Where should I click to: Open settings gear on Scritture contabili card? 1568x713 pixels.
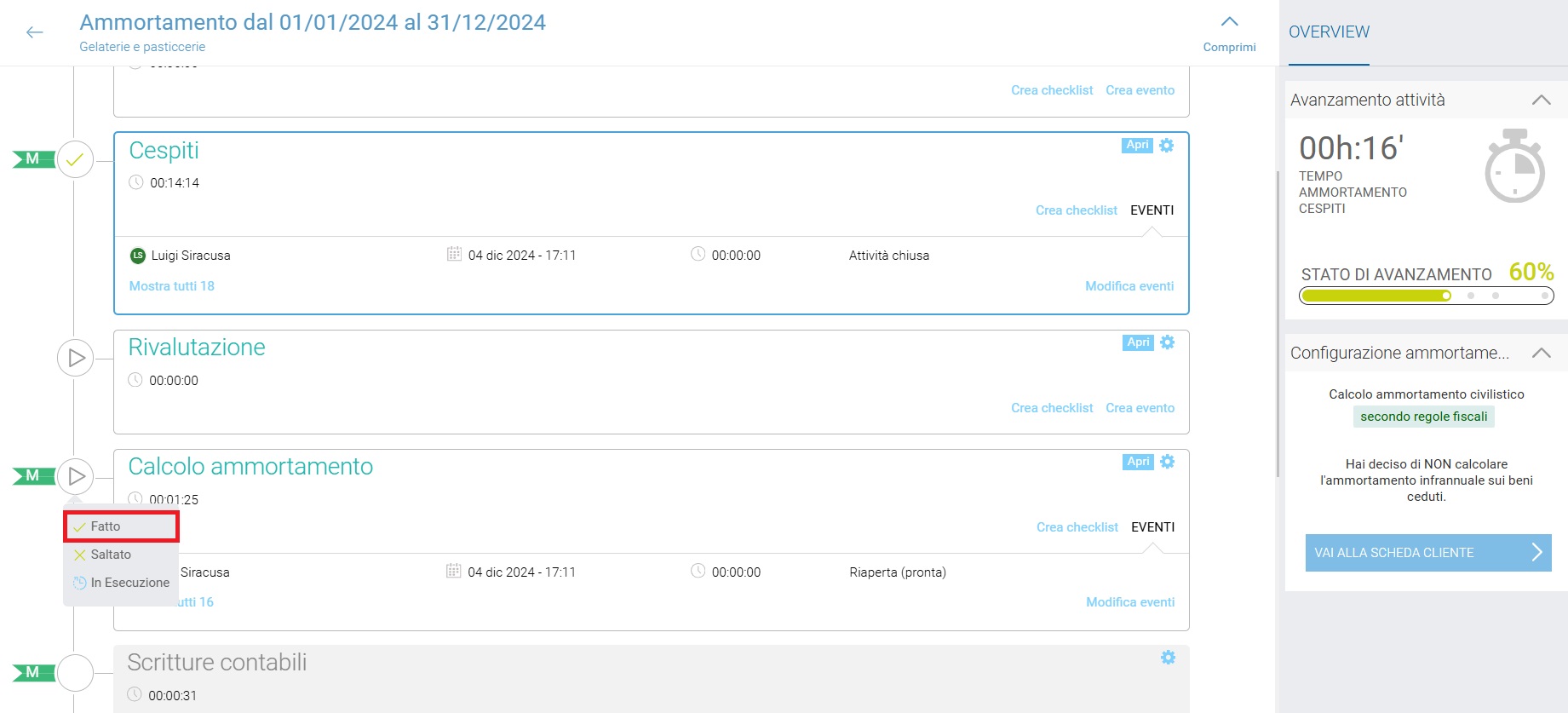1168,658
